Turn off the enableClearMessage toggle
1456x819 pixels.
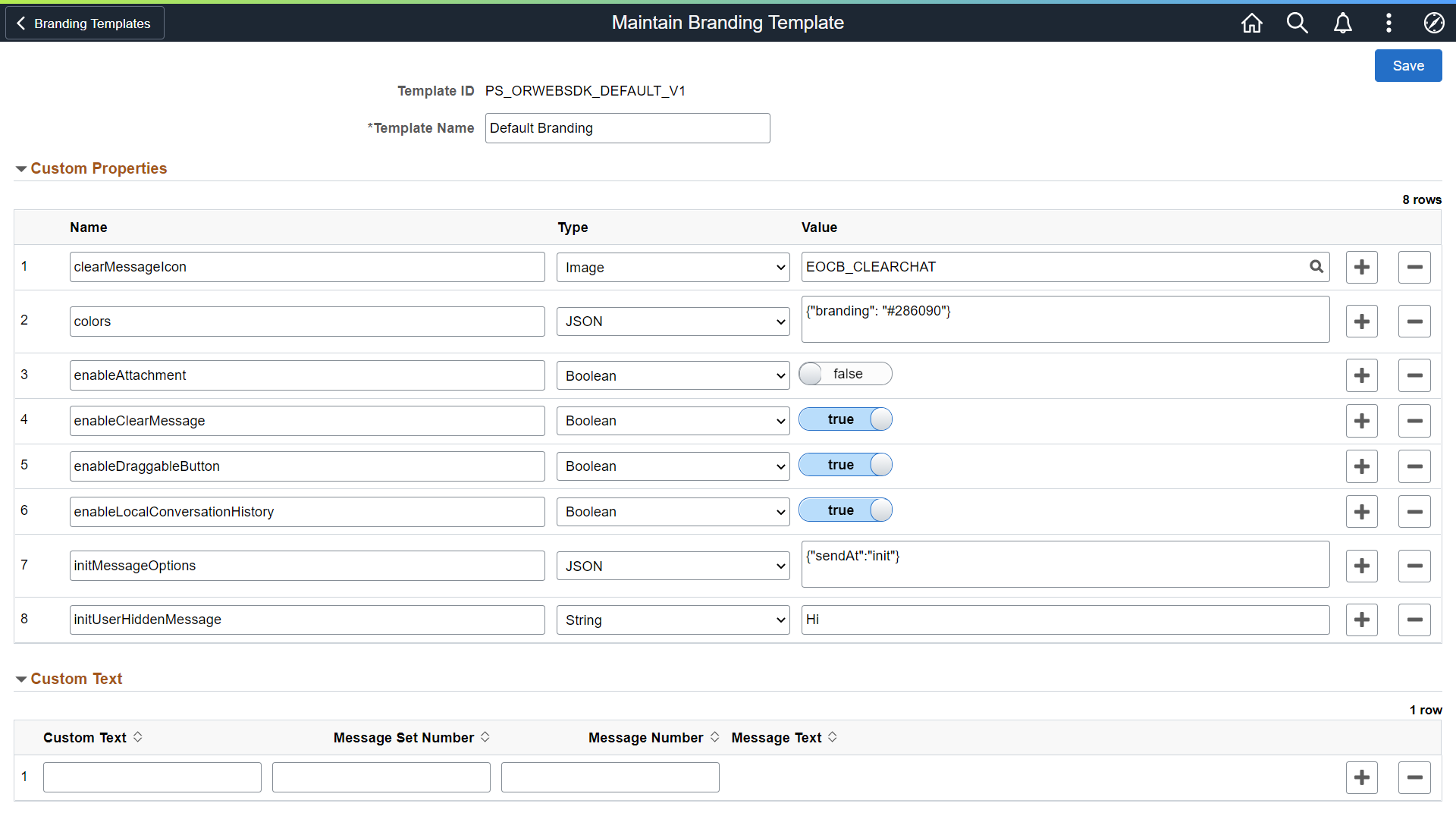[845, 419]
